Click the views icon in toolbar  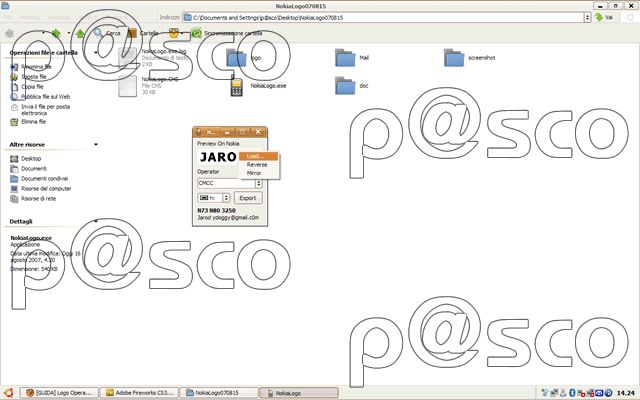(174, 33)
